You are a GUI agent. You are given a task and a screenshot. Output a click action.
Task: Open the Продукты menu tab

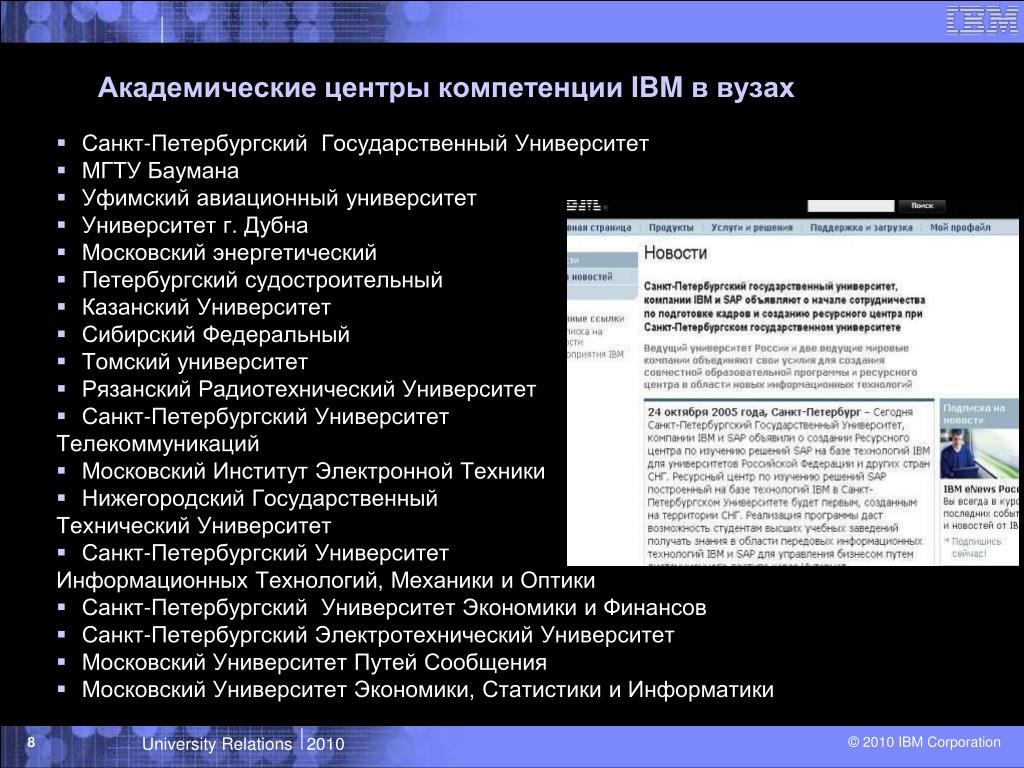[671, 227]
